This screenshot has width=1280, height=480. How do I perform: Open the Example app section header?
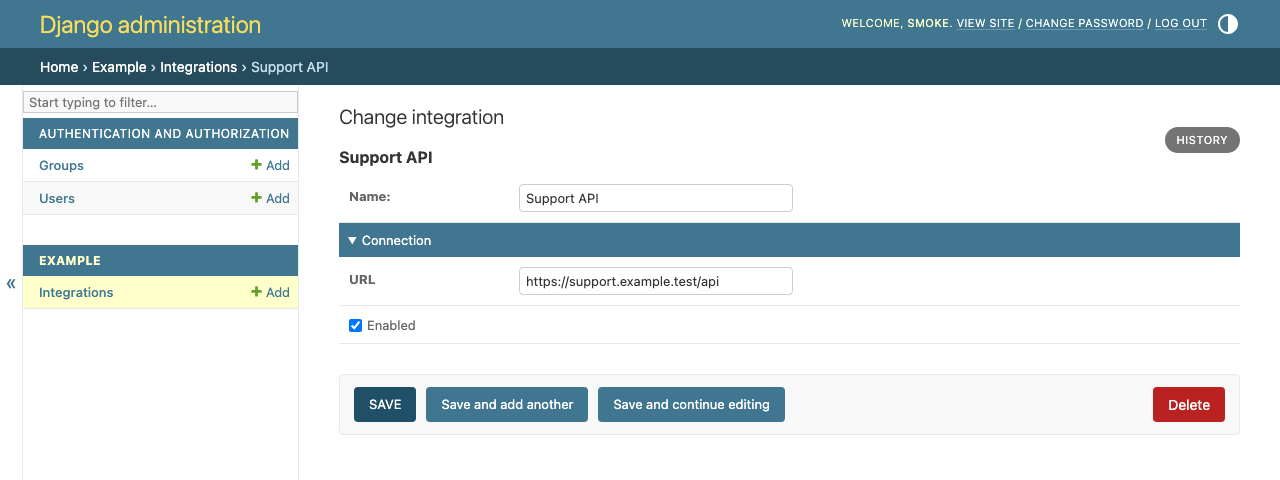(x=70, y=261)
